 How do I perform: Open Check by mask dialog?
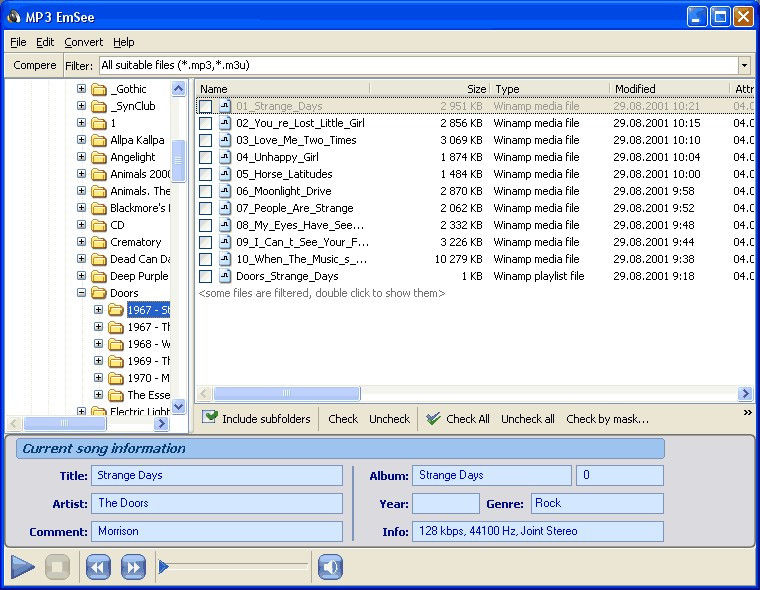click(607, 419)
